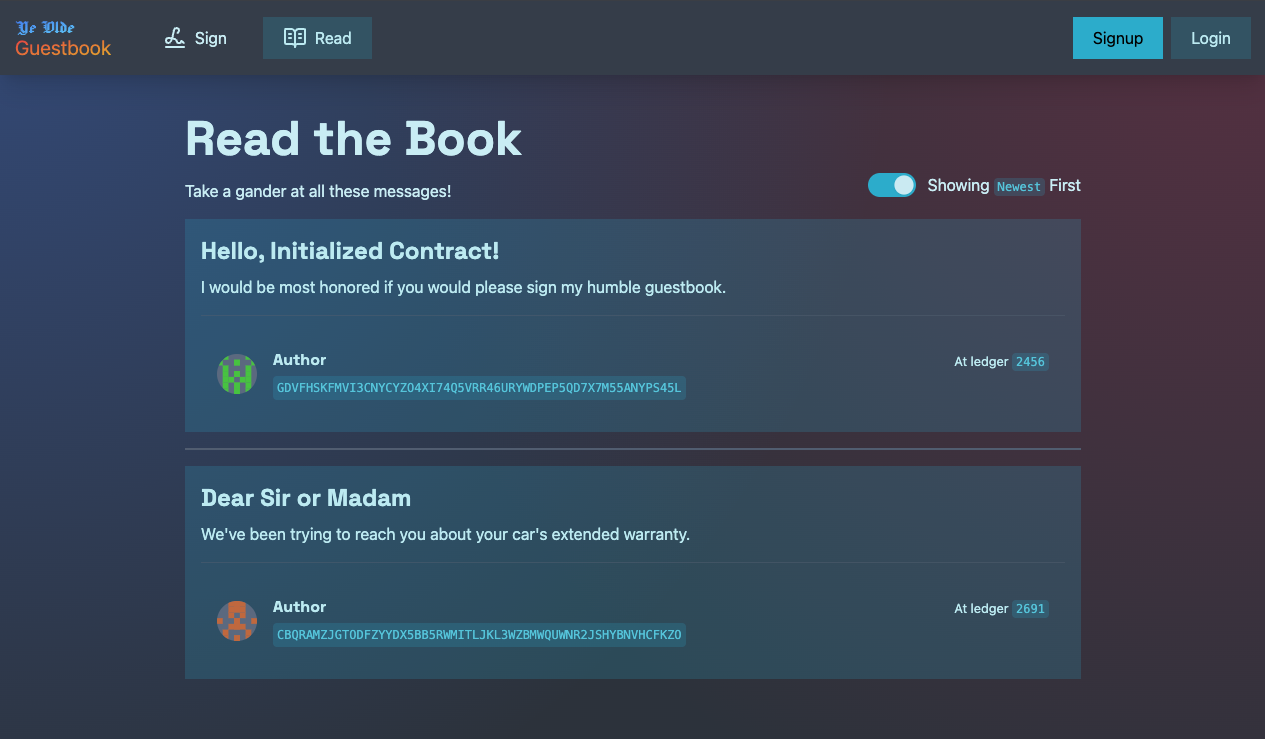Navigate to the Sign page
This screenshot has width=1265, height=739.
[x=196, y=37]
